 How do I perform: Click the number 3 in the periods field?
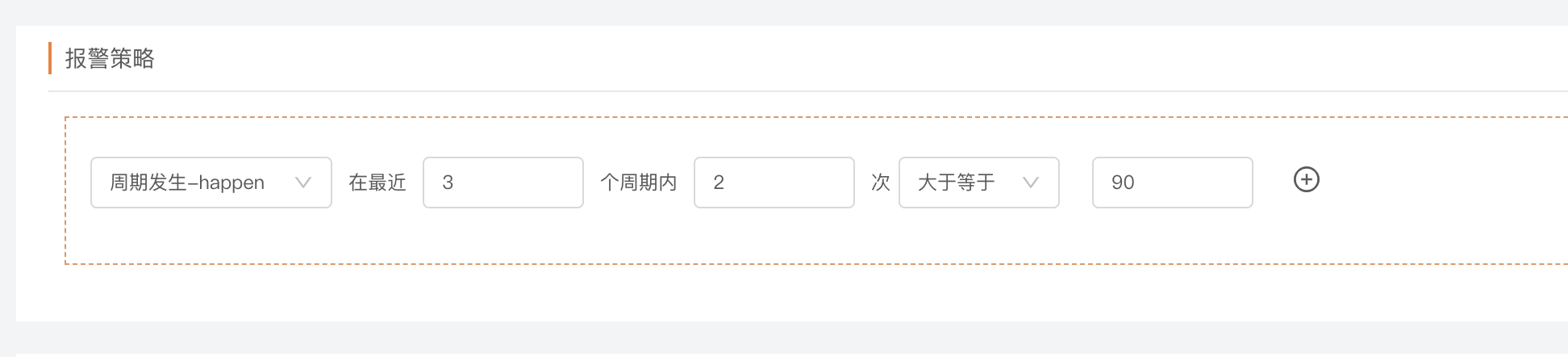448,183
